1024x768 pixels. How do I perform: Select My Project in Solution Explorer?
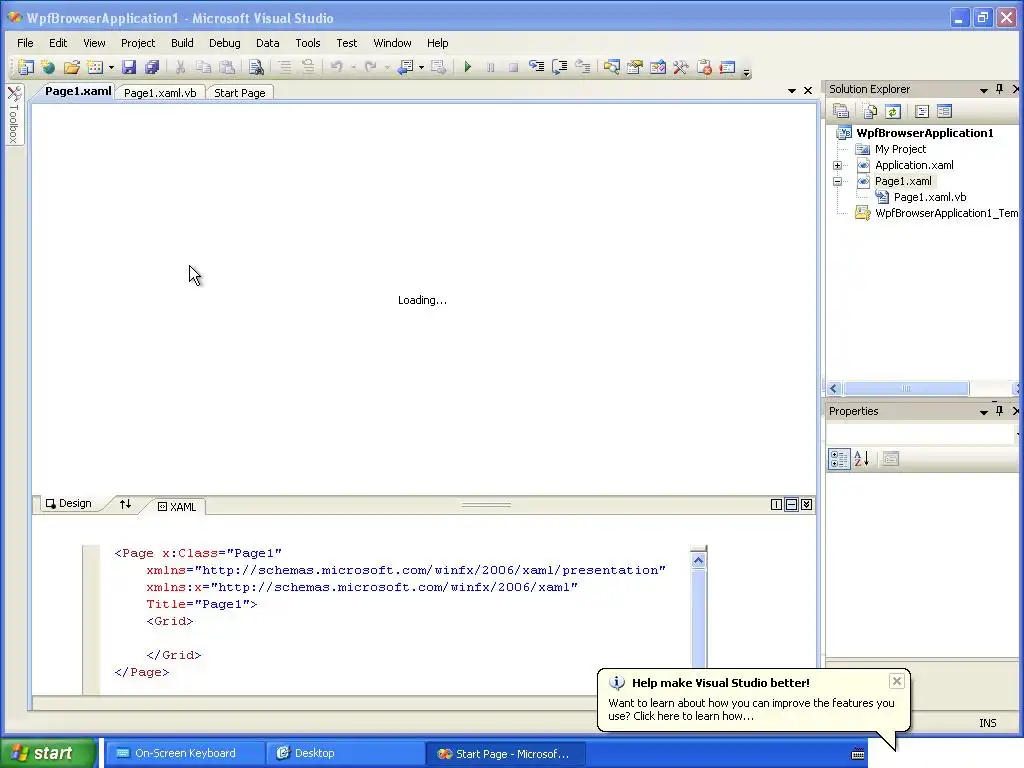pos(900,149)
